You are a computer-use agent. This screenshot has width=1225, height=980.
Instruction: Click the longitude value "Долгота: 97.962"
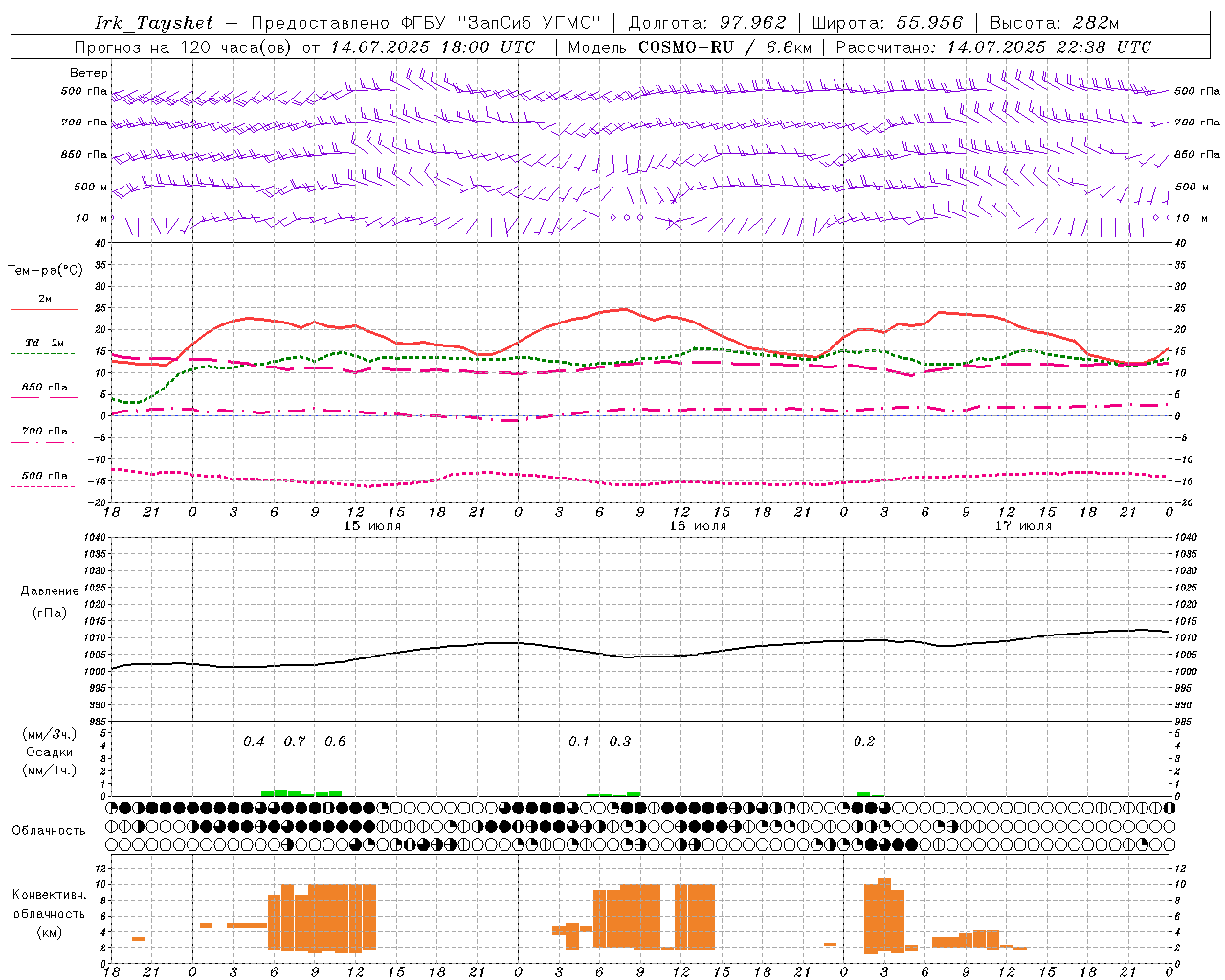click(x=707, y=23)
